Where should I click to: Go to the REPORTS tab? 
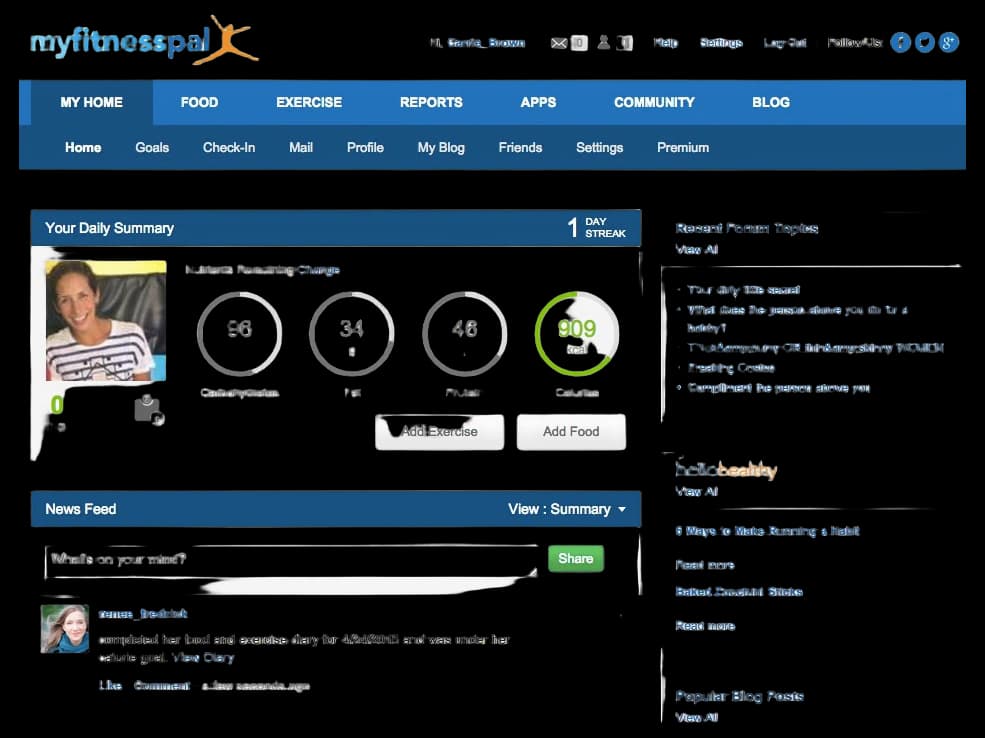tap(431, 102)
